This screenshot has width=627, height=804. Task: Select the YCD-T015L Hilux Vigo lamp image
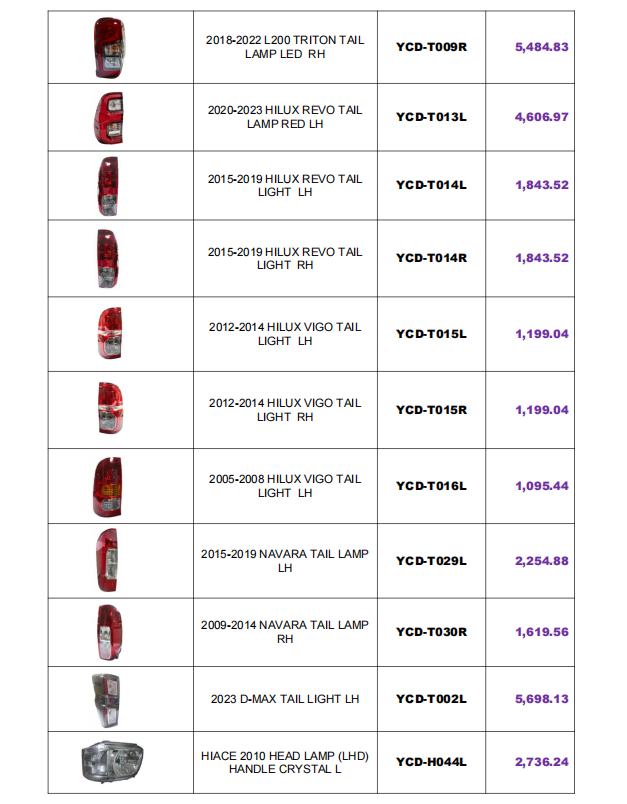click(110, 333)
